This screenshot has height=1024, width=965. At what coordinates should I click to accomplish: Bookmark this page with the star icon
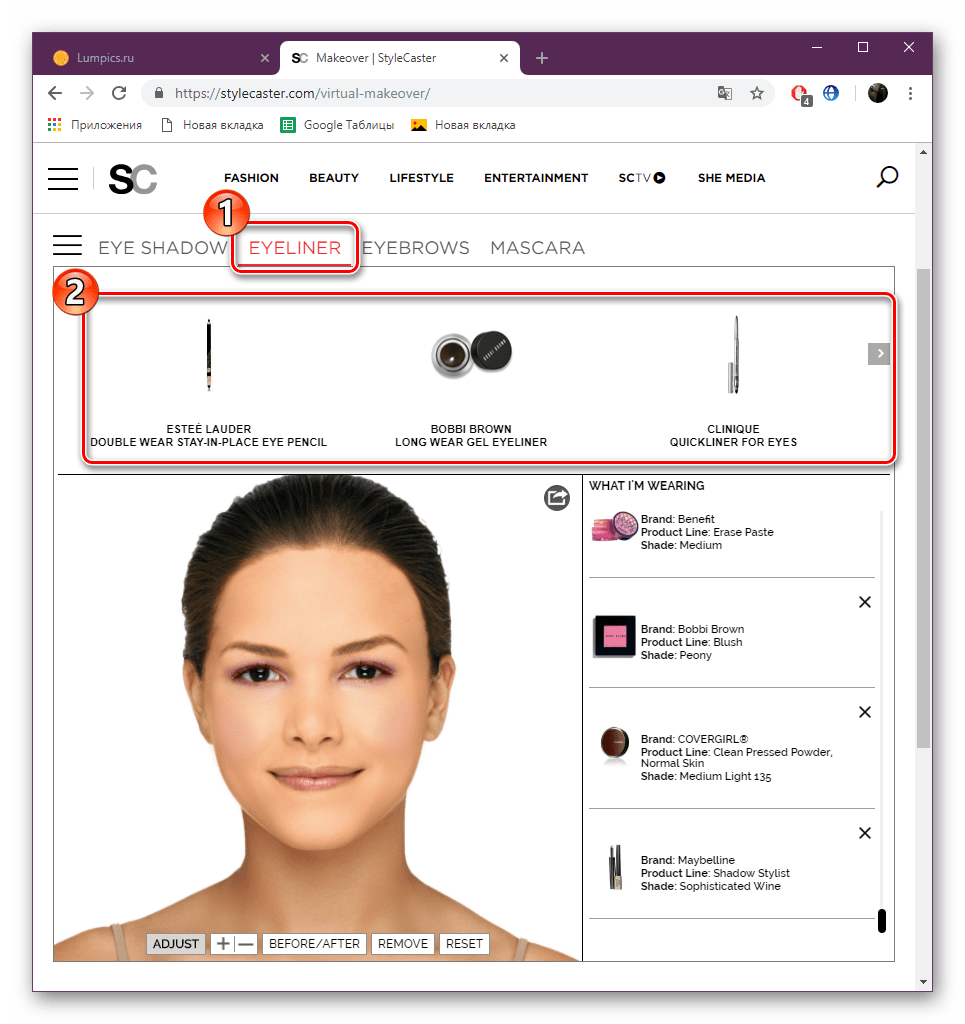(757, 93)
